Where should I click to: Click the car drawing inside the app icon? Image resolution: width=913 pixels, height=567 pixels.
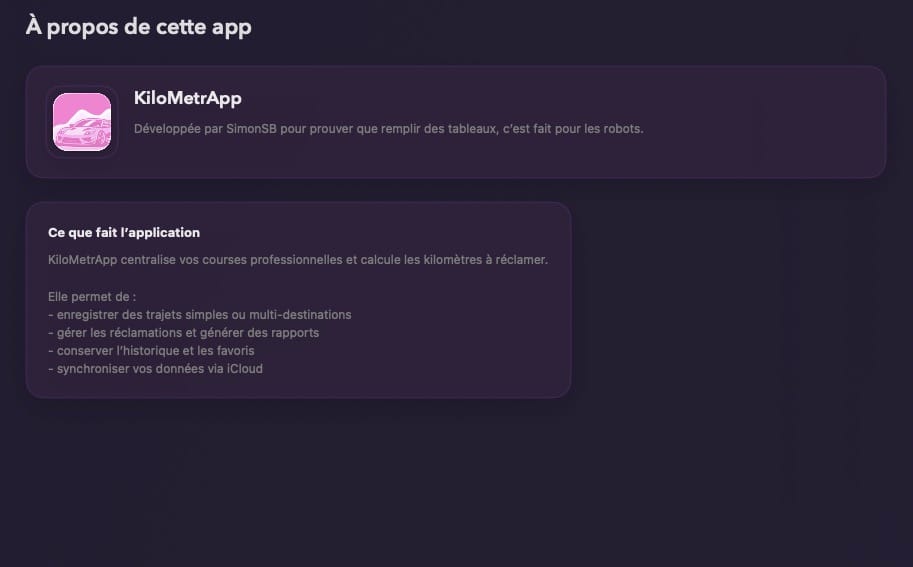tap(82, 135)
